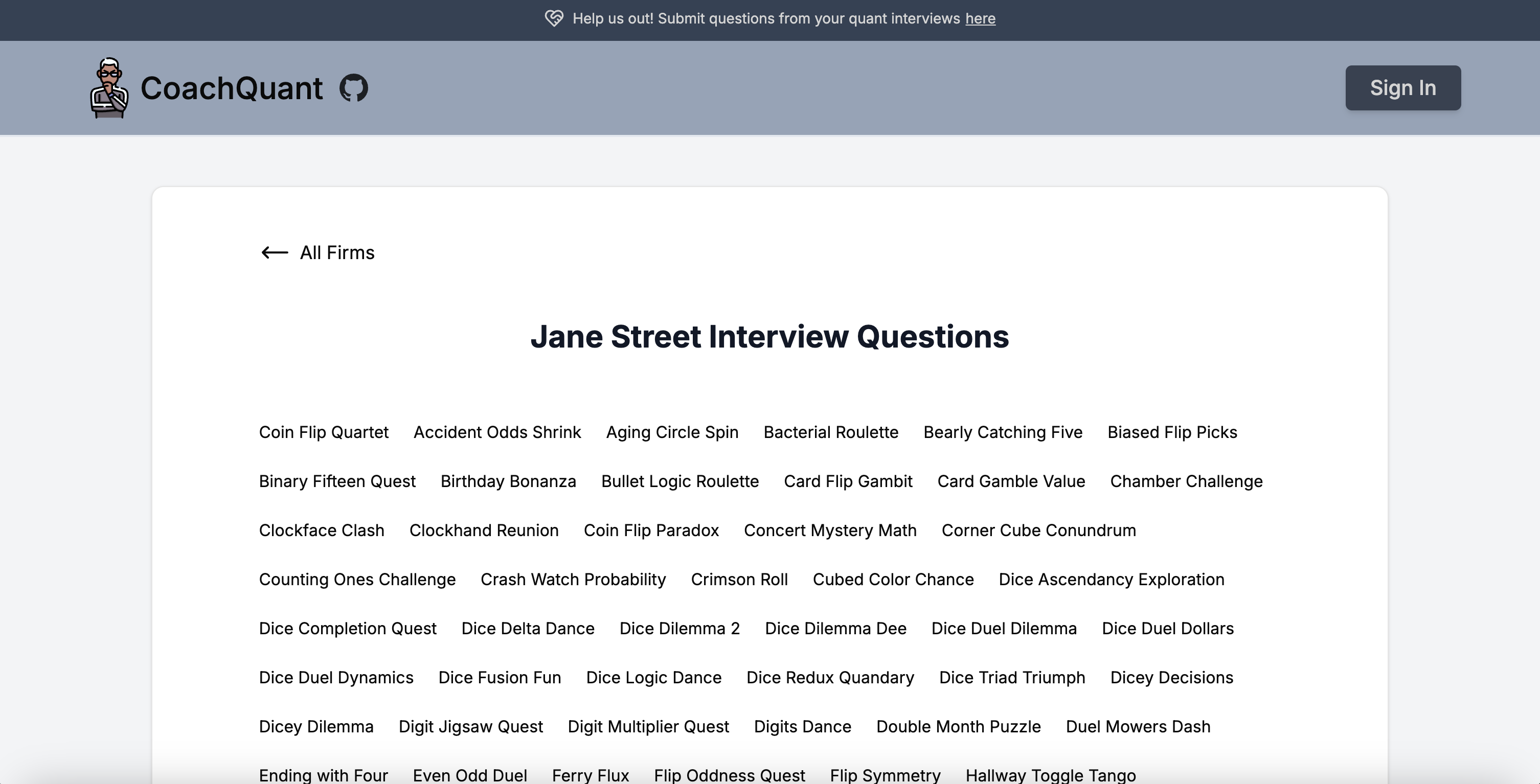Open Dice Ascendancy Exploration

coord(1112,579)
